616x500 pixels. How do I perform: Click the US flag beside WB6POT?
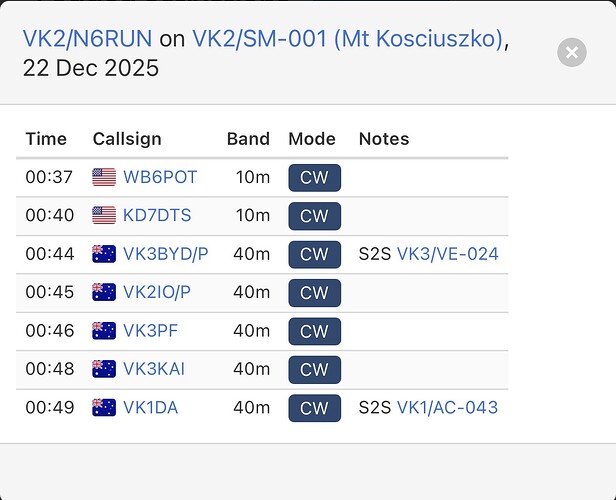point(104,178)
